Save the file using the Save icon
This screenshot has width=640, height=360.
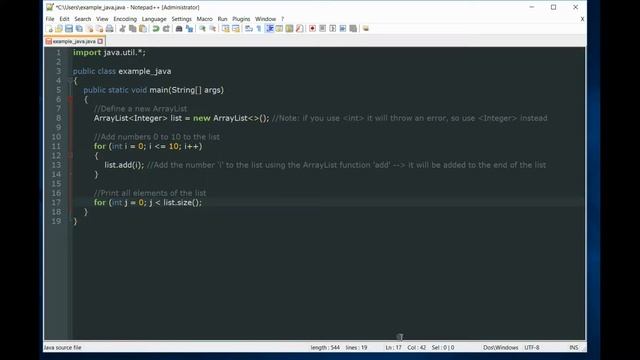(69, 29)
